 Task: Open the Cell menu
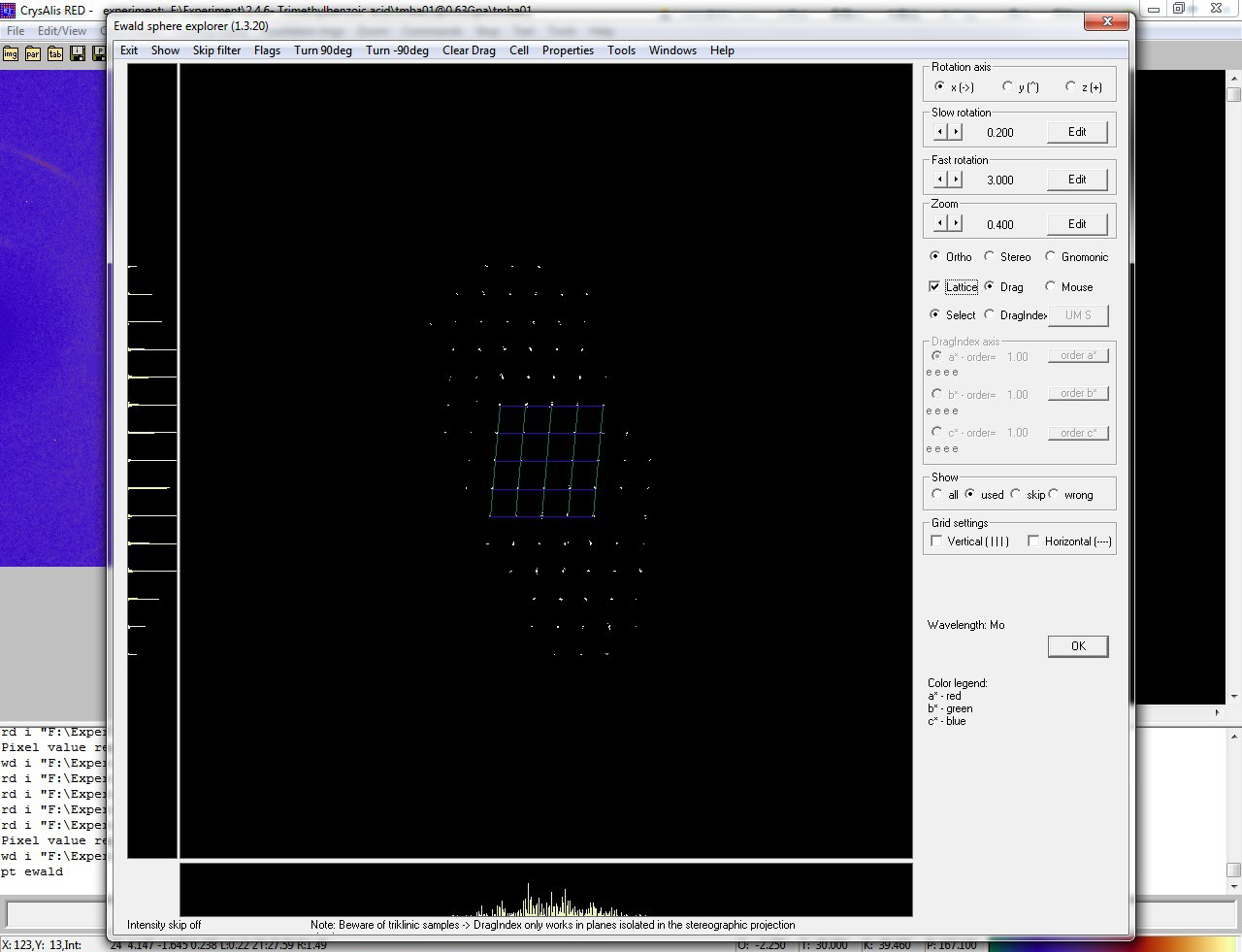coord(519,50)
